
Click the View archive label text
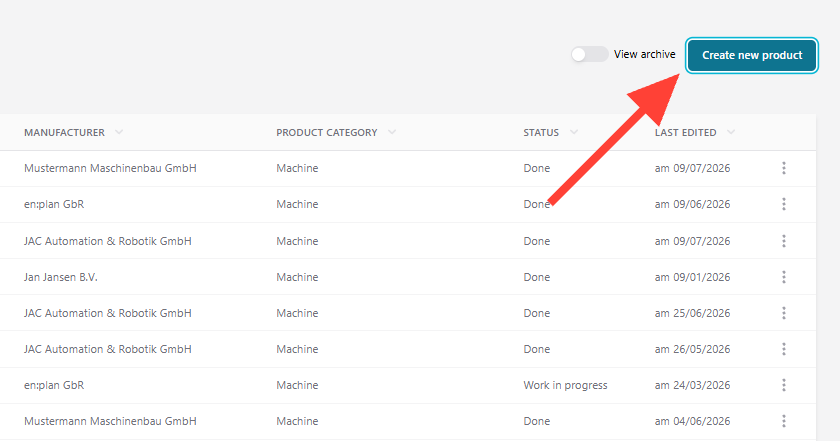coord(644,54)
